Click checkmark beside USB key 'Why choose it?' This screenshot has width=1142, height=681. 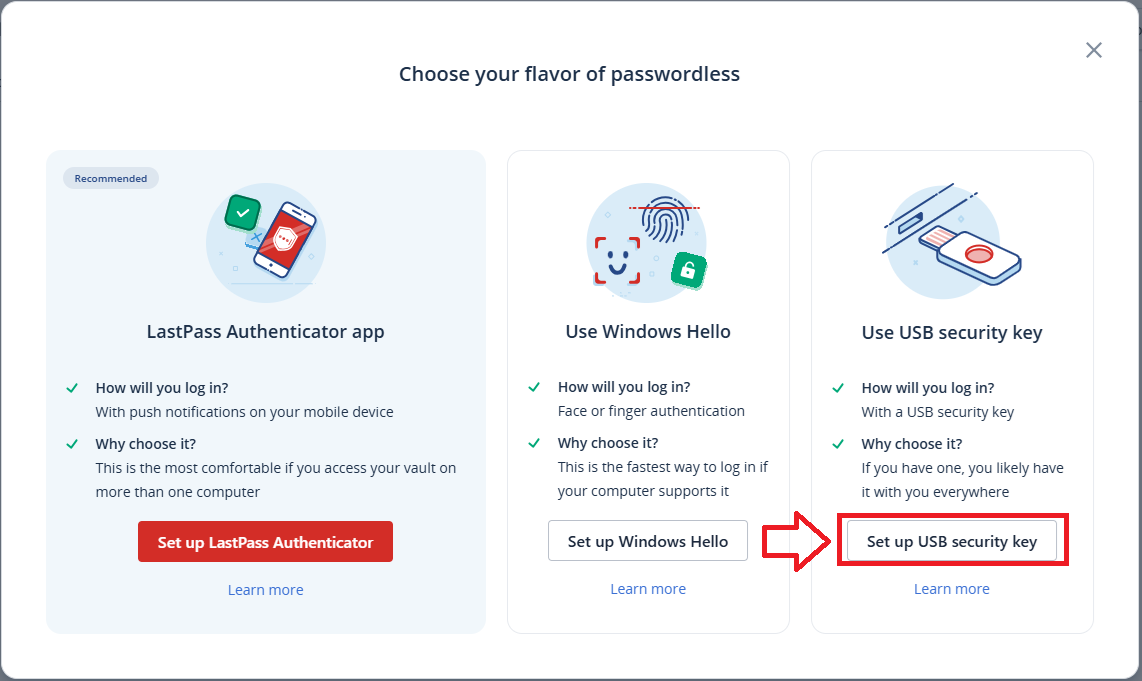tap(838, 443)
